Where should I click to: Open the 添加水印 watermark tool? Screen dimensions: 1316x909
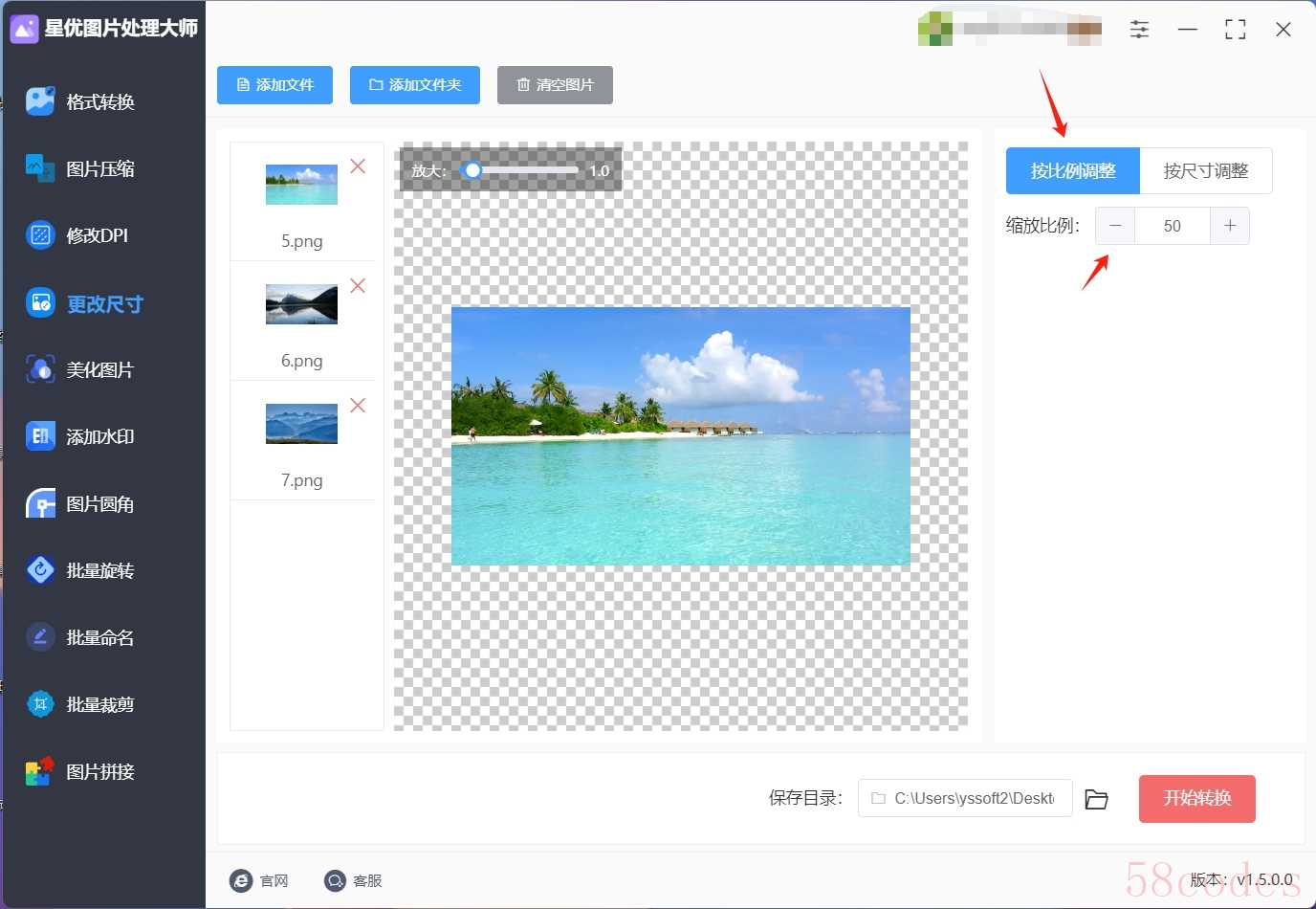(x=80, y=436)
